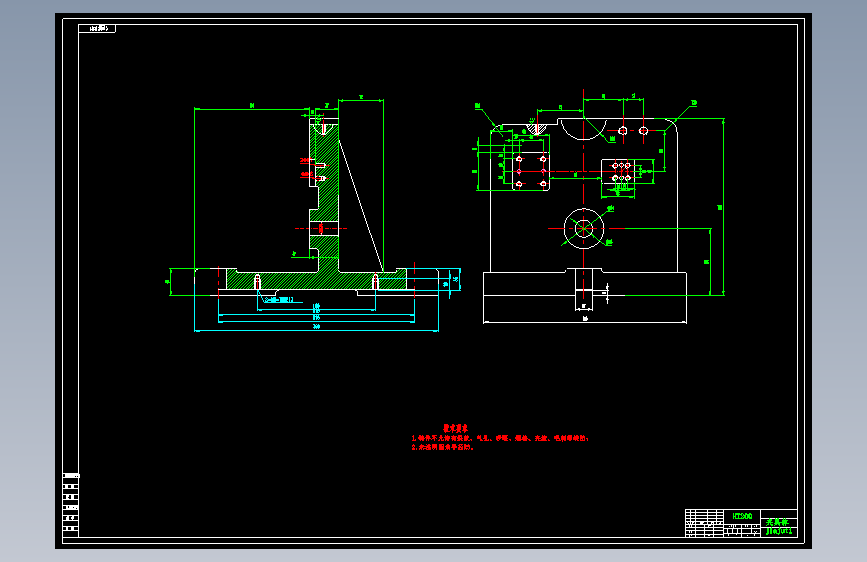867x562 pixels.
Task: Select the second red technical note line
Action: pyautogui.click(x=443, y=447)
